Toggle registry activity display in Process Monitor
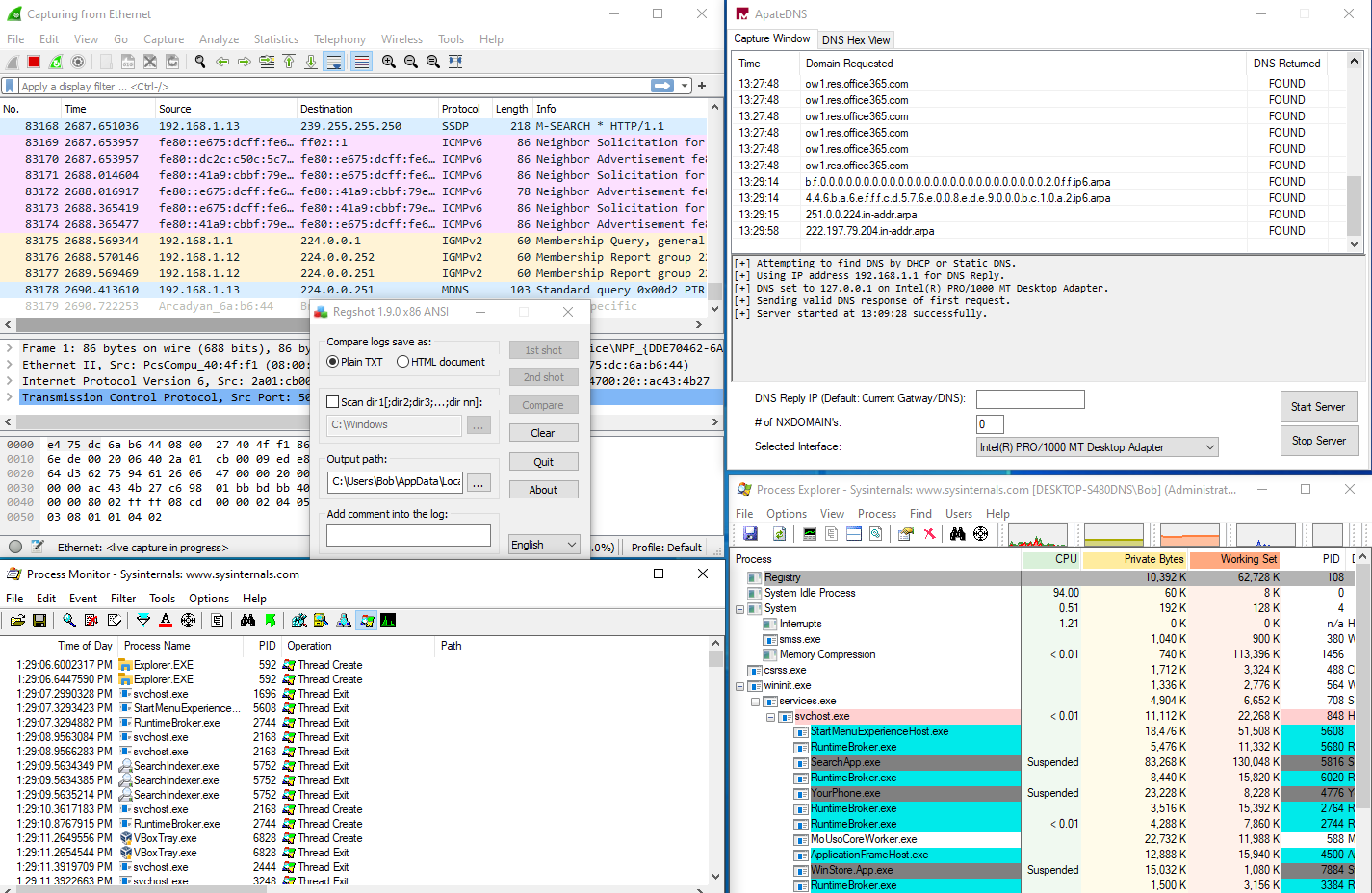 point(298,620)
